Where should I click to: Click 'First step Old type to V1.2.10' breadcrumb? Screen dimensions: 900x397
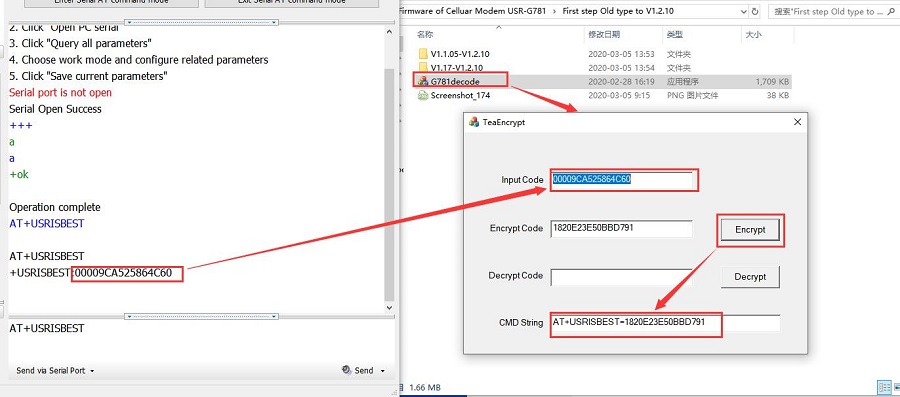[x=619, y=11]
